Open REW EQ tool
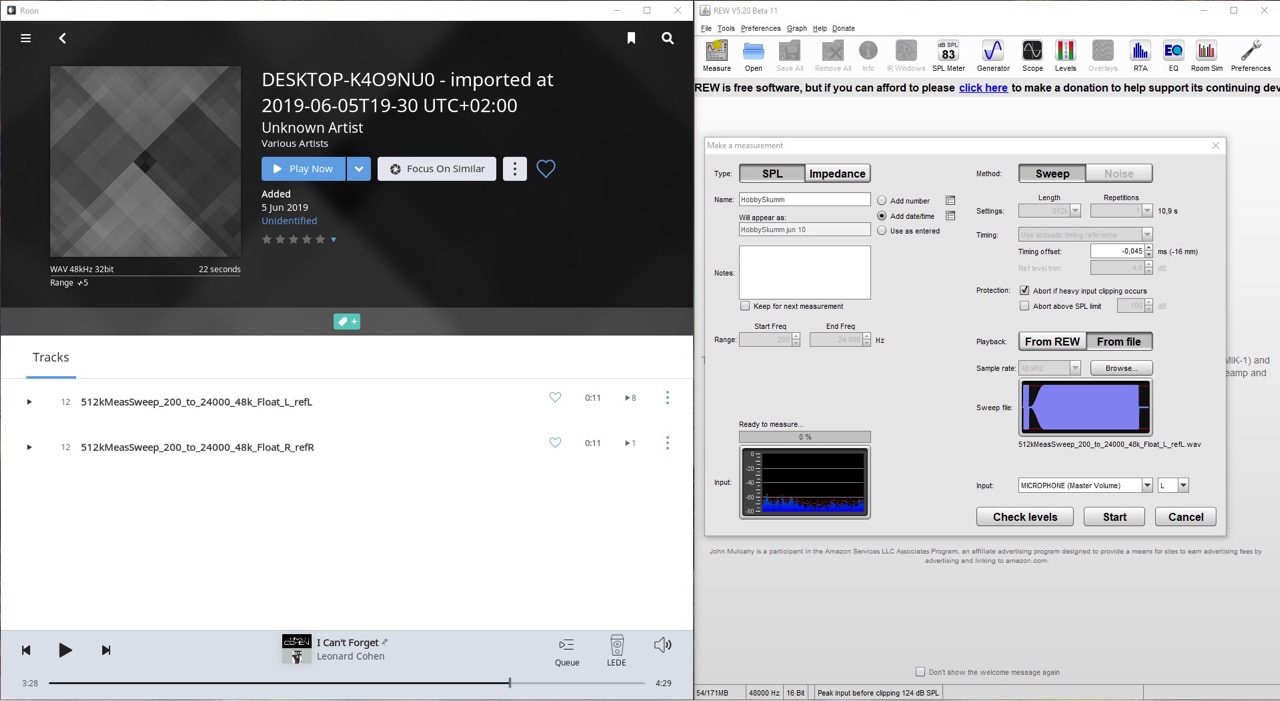This screenshot has height=701, width=1280. [1173, 55]
